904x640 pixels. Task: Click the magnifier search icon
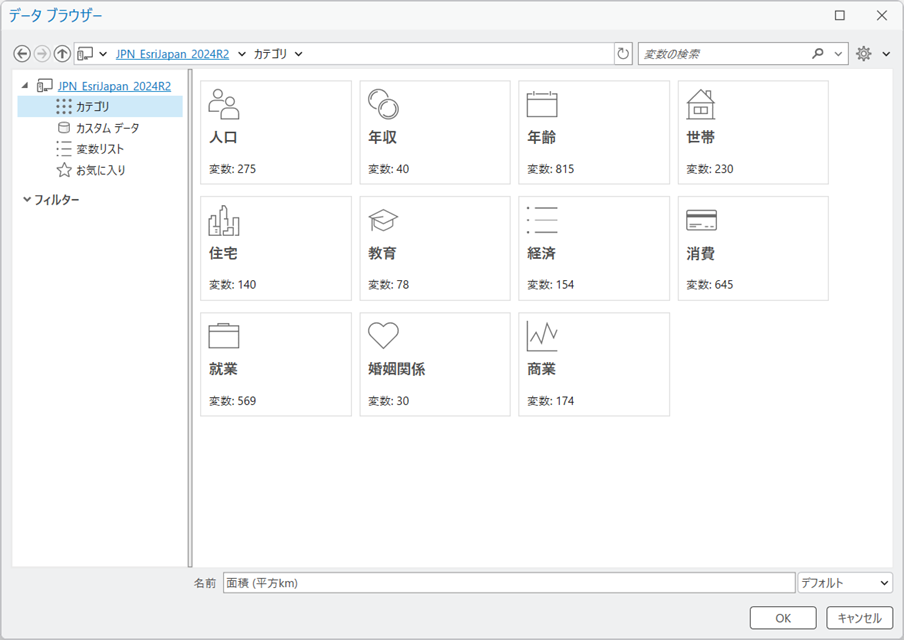point(818,54)
